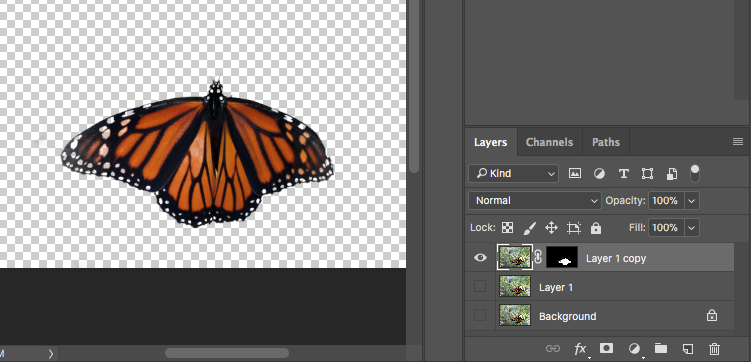Switch to the Channels tab
751x362 pixels.
549,142
